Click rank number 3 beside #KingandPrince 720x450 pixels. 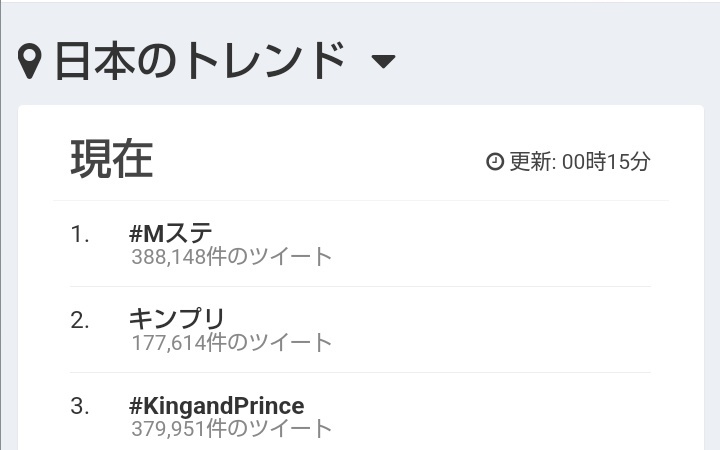click(80, 406)
